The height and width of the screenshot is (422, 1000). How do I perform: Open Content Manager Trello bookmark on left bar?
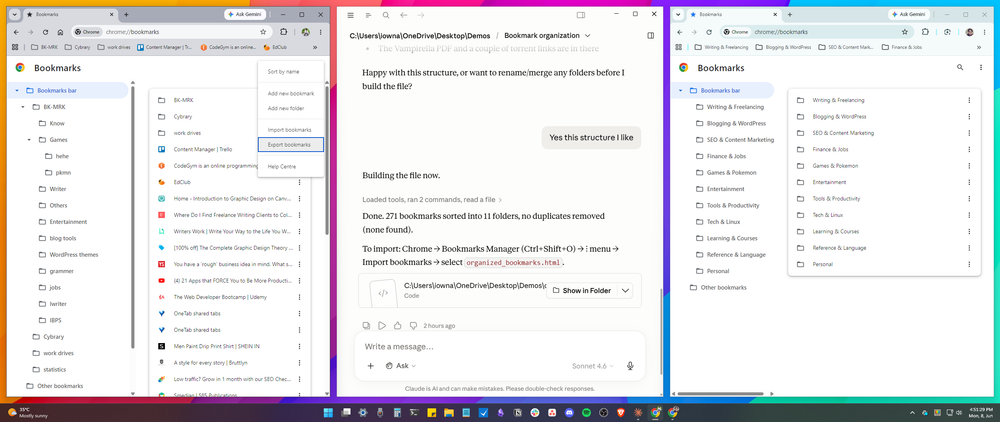pyautogui.click(x=165, y=47)
